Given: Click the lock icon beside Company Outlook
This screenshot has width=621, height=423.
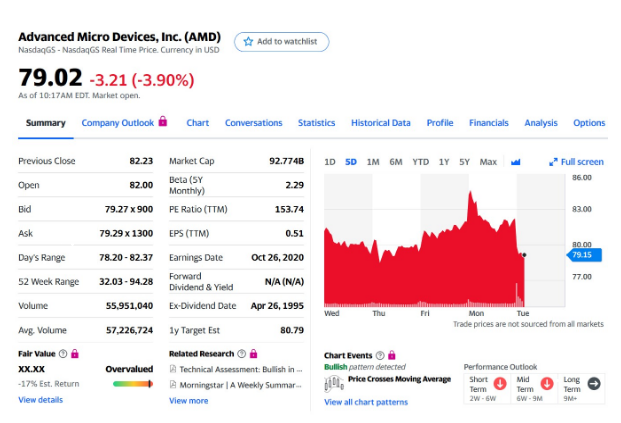Looking at the screenshot, I should (x=164, y=122).
